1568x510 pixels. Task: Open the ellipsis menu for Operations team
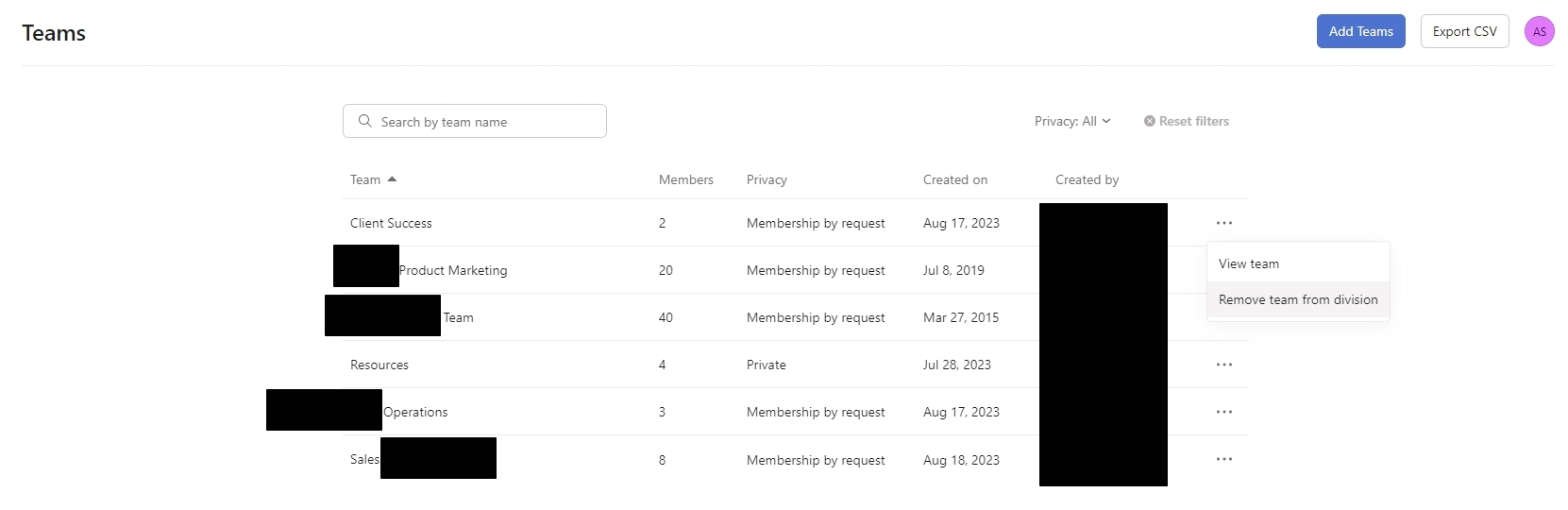[x=1223, y=412]
